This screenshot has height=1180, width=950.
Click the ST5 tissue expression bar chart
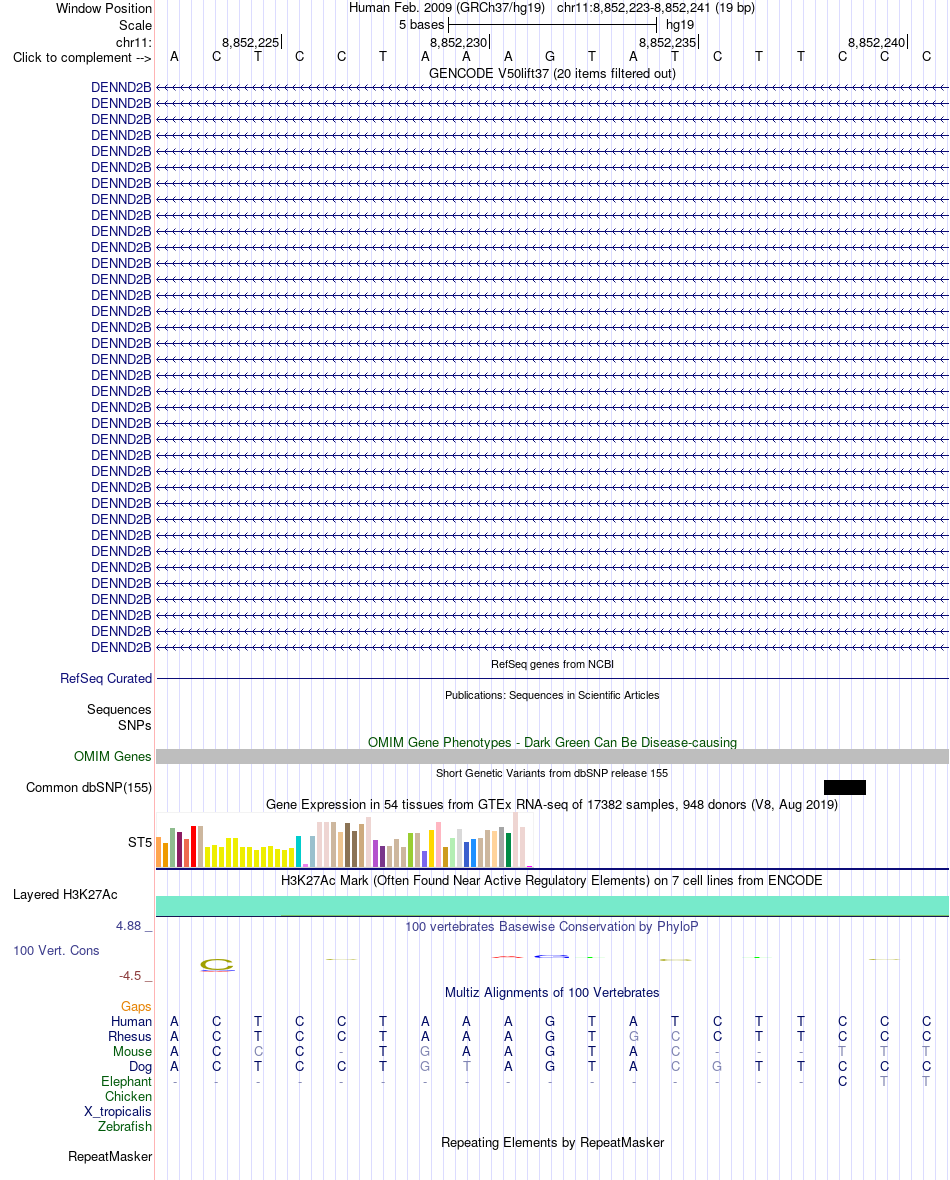click(x=344, y=840)
